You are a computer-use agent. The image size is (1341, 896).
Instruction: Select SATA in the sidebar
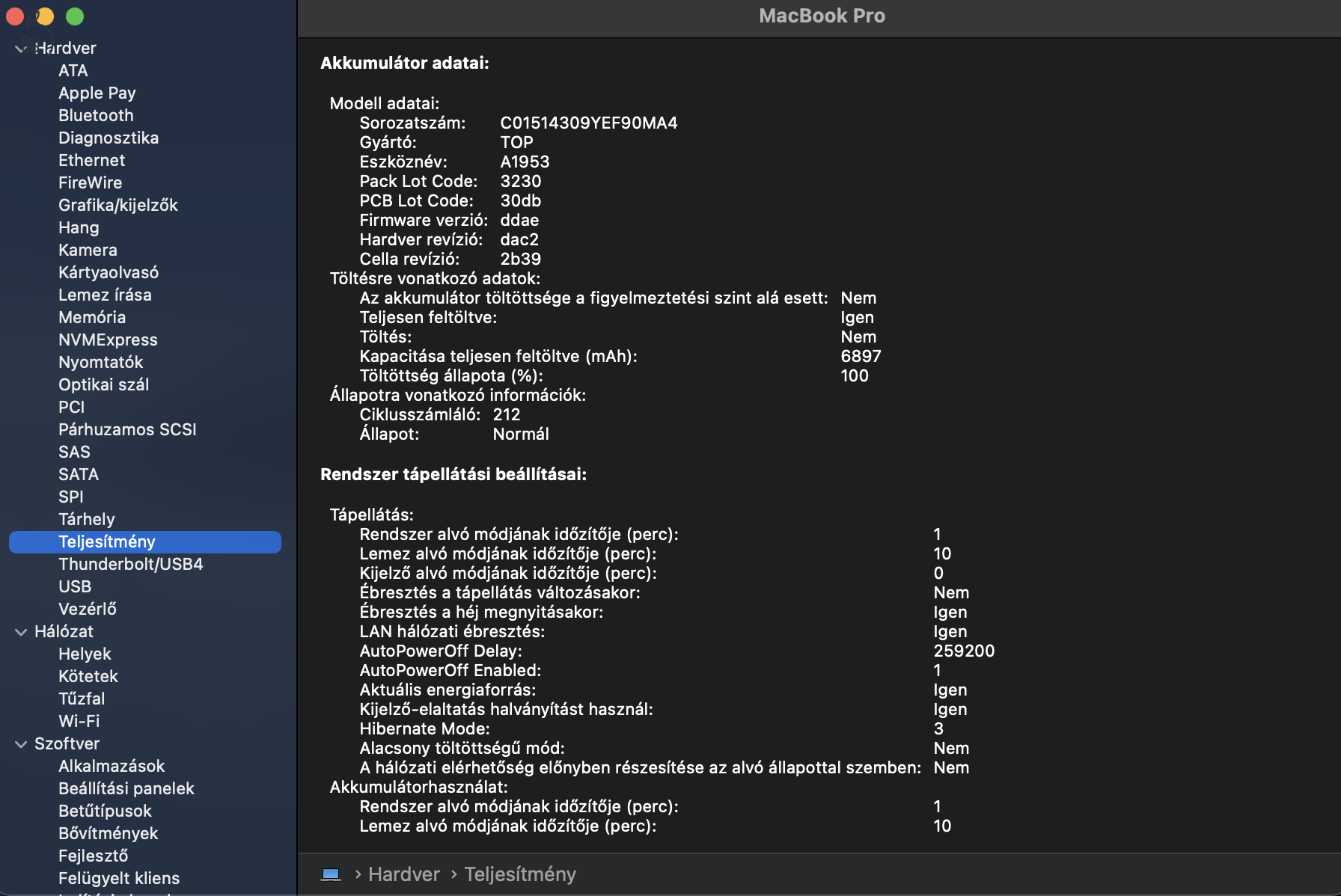tap(79, 474)
